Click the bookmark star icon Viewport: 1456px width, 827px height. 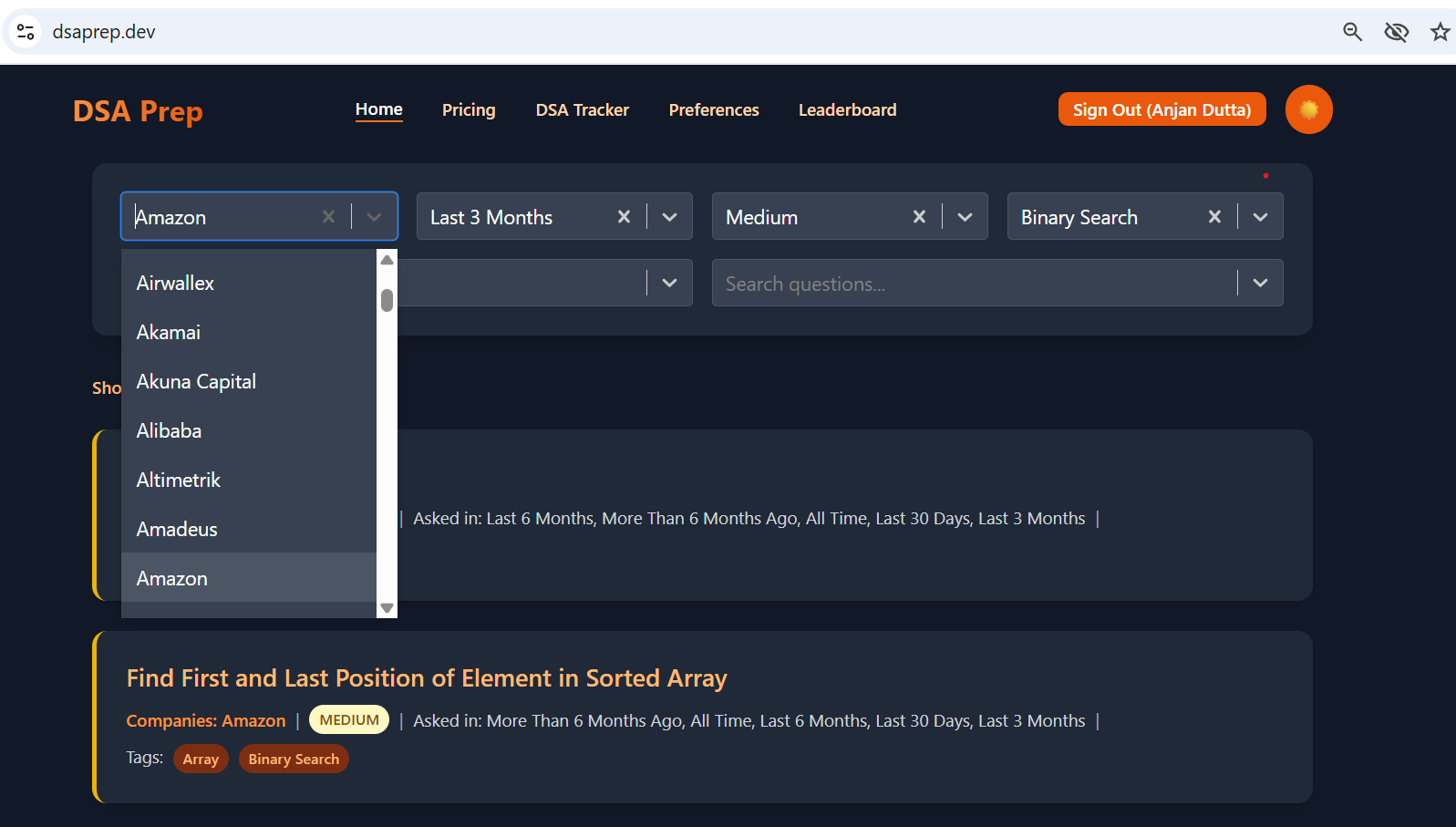point(1440,32)
